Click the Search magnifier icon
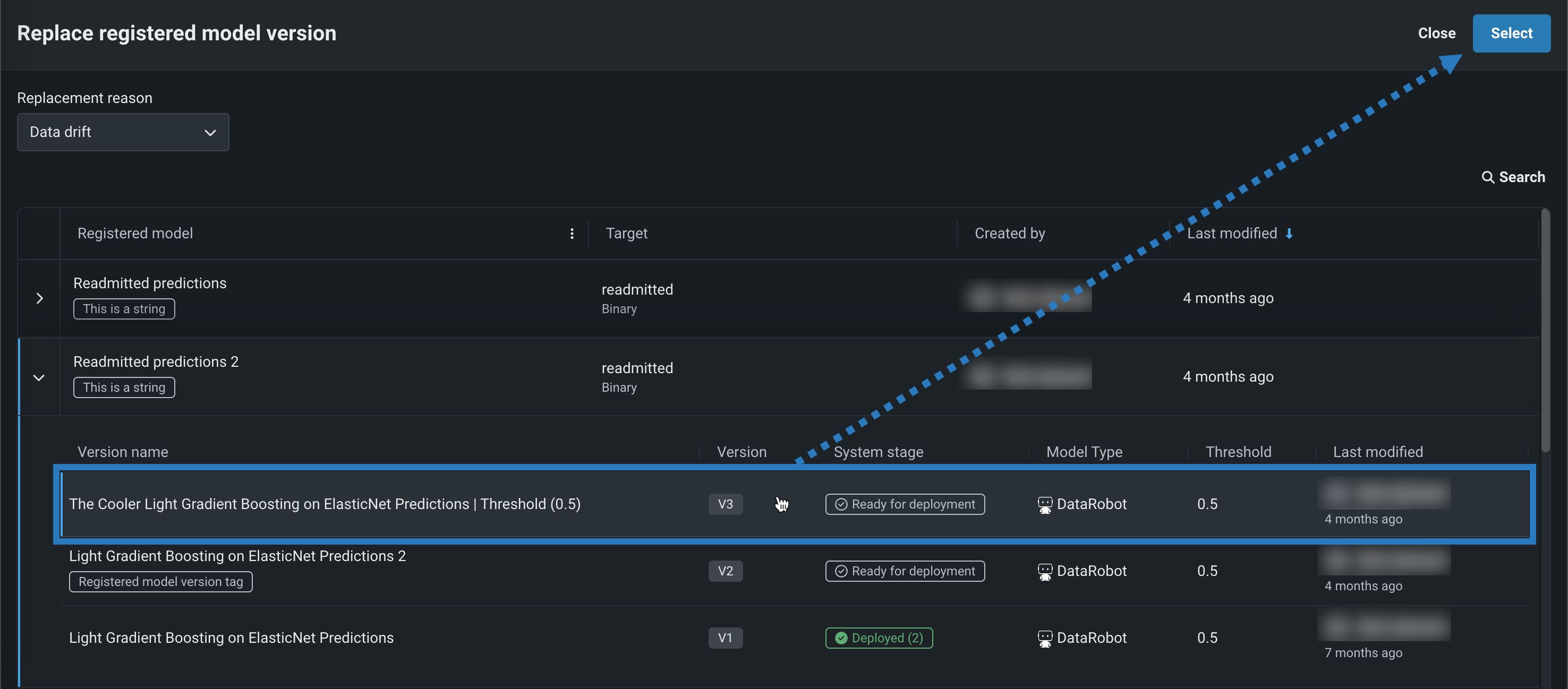 (1487, 177)
